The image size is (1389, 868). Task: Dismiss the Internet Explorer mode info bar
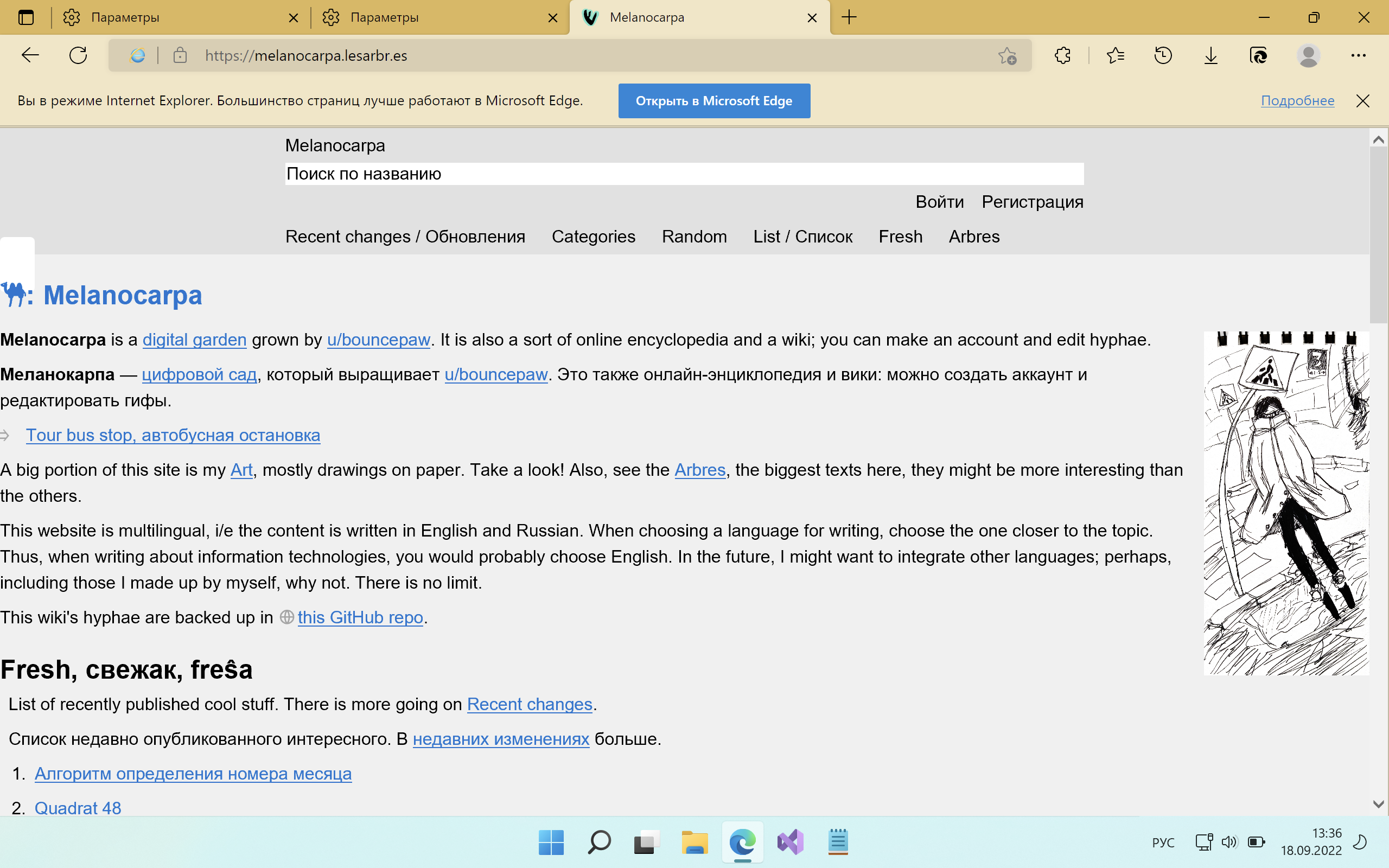[1362, 101]
